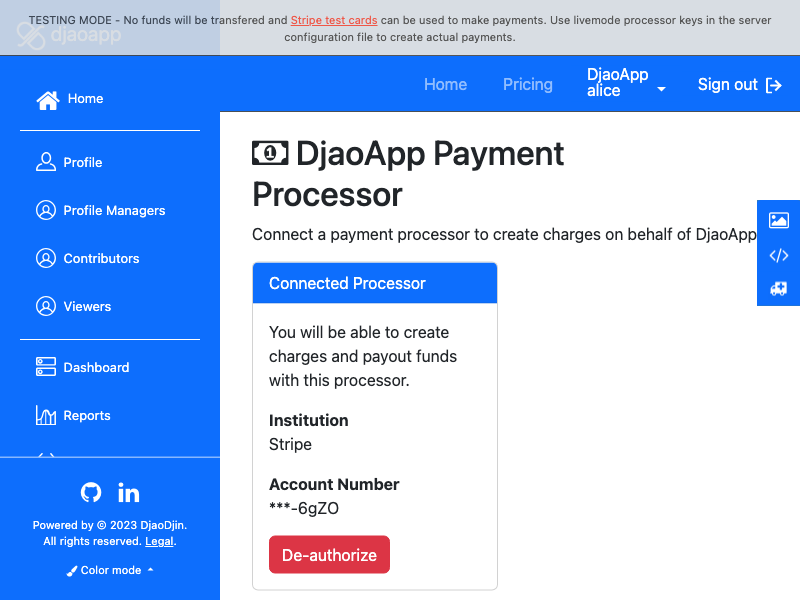The height and width of the screenshot is (600, 800).
Task: Go to Profile Managers in sidebar
Action: click(101, 210)
